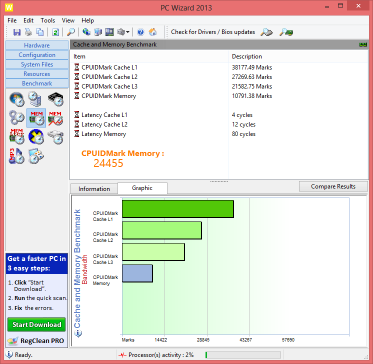Click the Print toolbar icon

[29, 32]
